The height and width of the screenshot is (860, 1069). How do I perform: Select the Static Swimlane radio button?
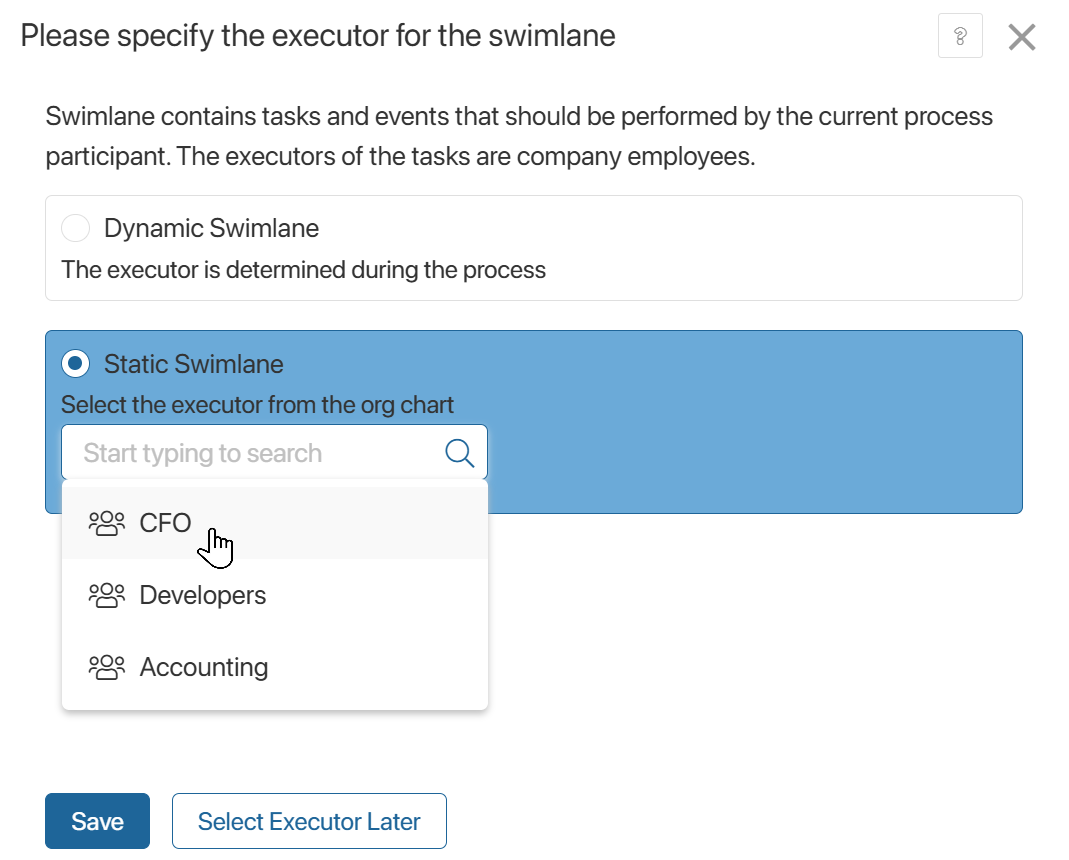coord(75,364)
